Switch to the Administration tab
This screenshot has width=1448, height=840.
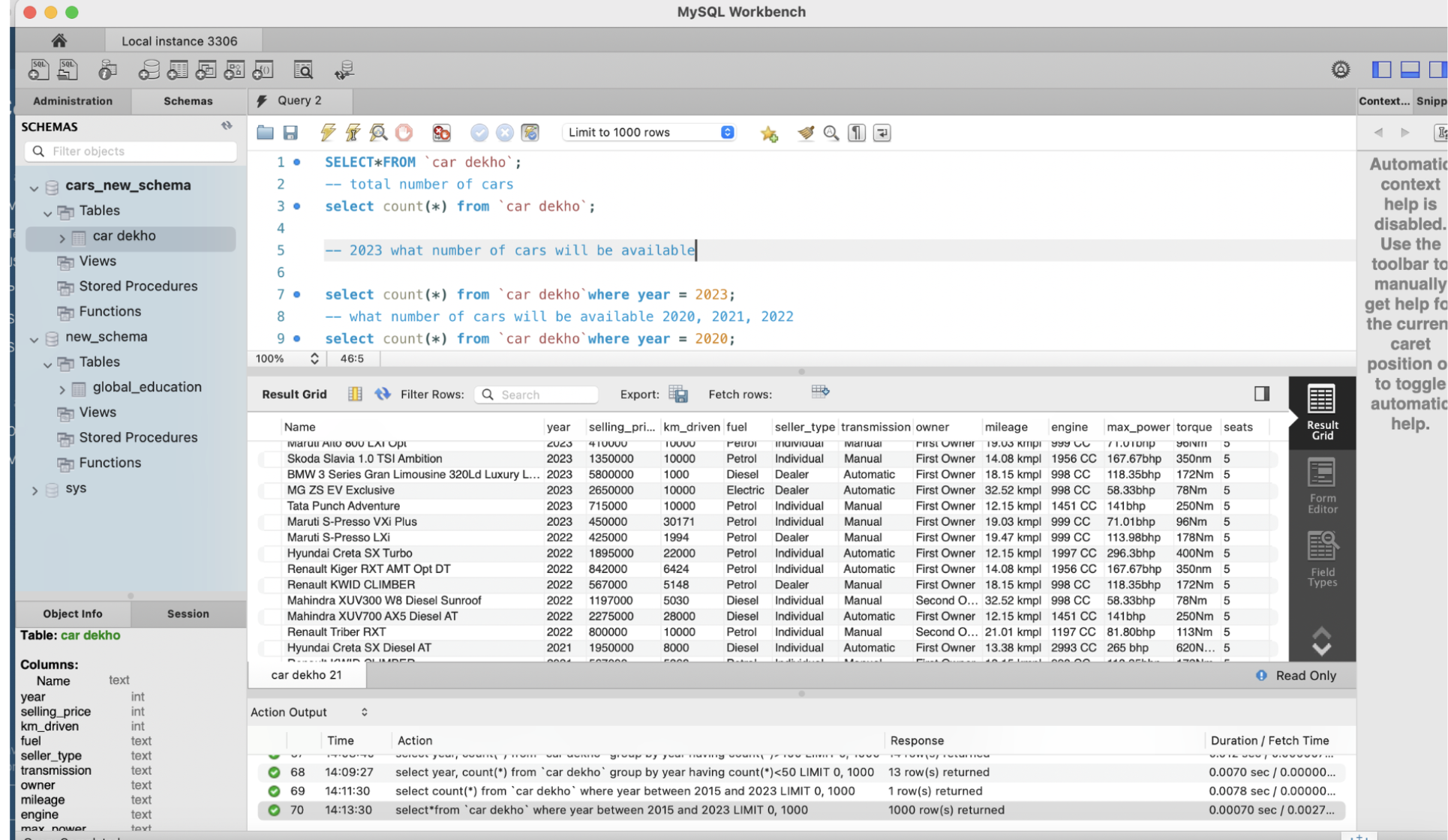[x=73, y=100]
